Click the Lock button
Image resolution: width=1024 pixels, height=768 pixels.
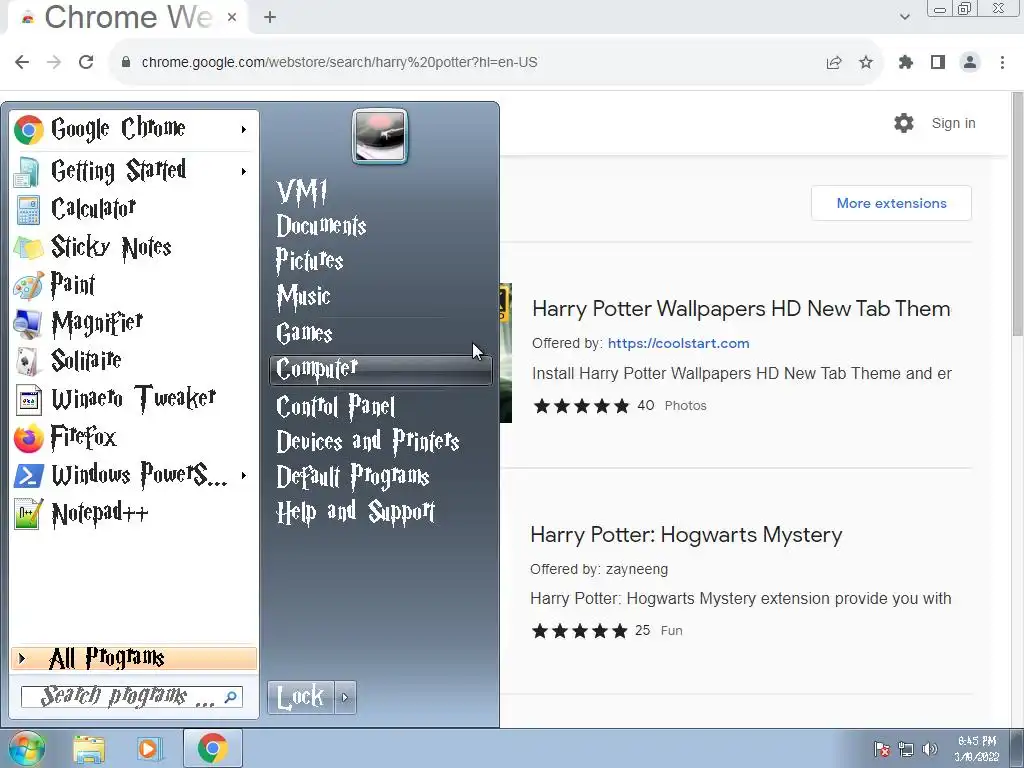[x=301, y=697]
